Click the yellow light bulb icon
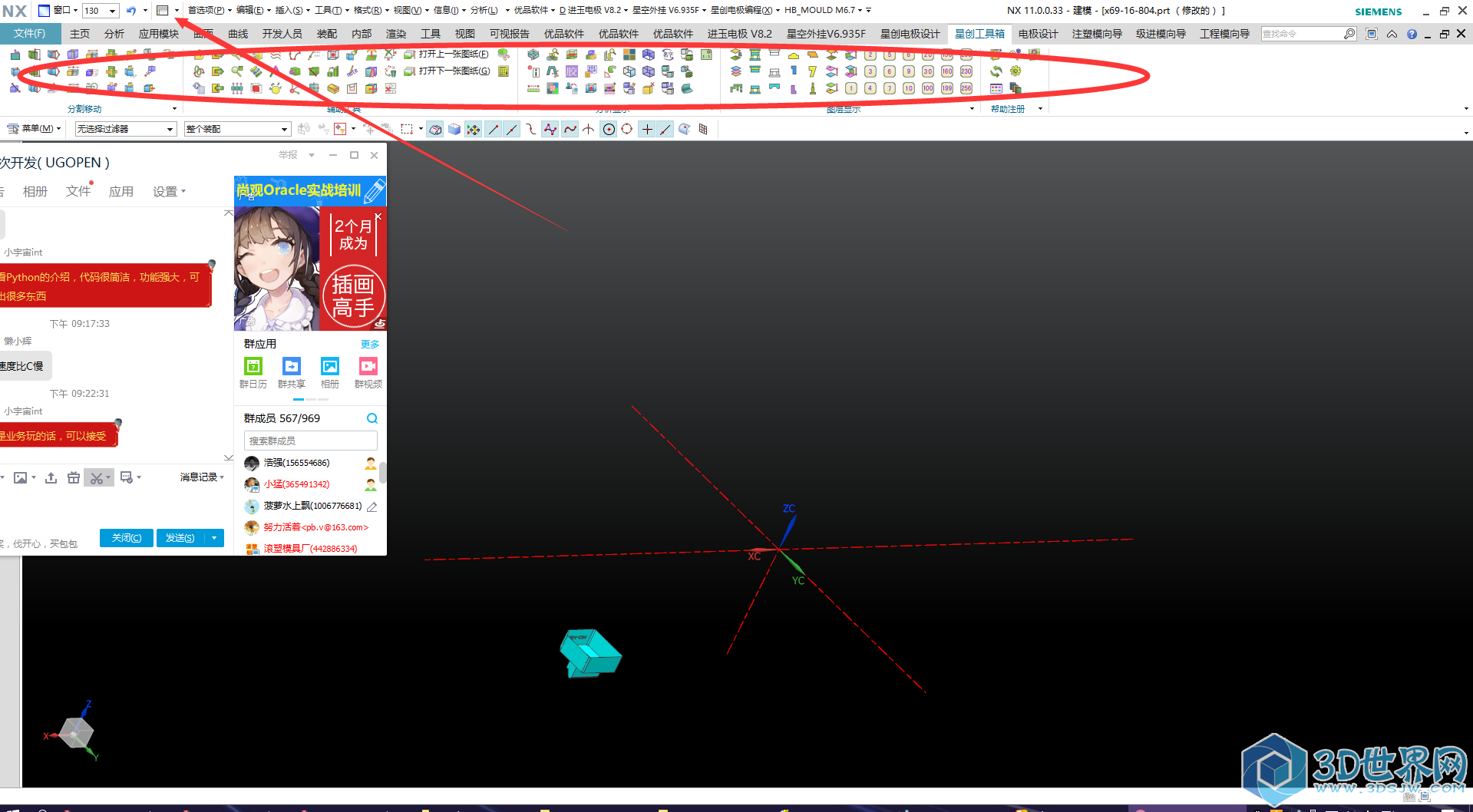Screen dimensions: 1473x812 click(x=276, y=88)
